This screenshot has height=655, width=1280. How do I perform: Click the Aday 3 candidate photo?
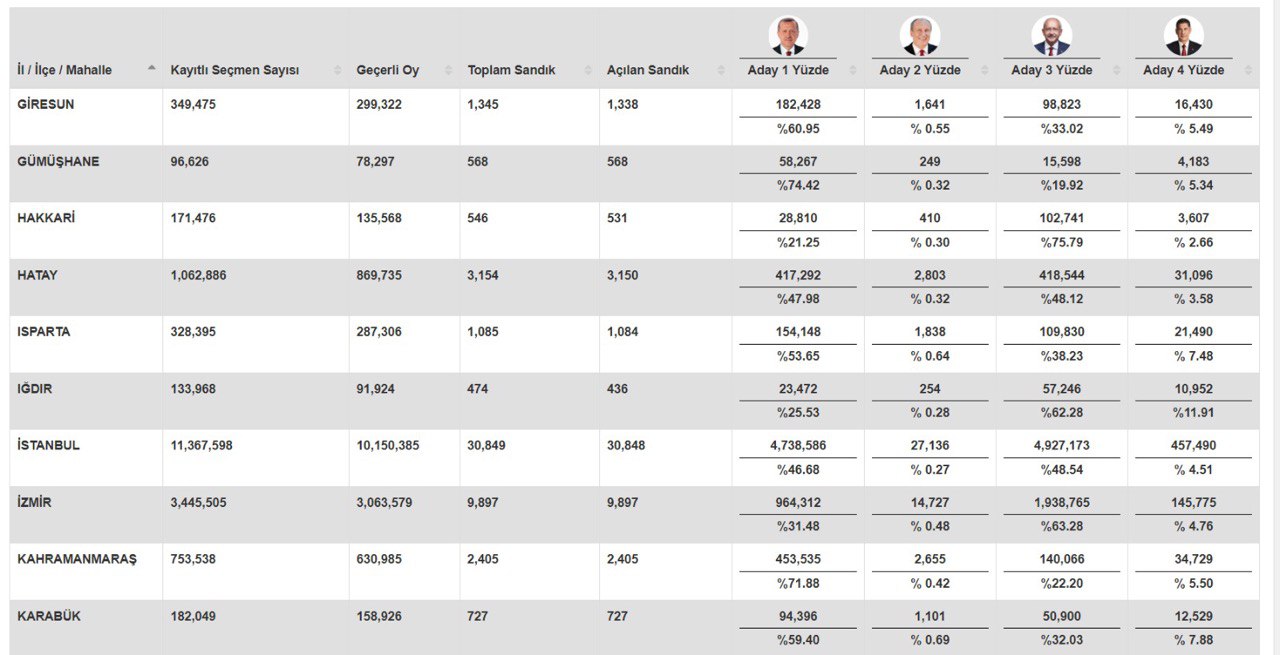[1051, 36]
